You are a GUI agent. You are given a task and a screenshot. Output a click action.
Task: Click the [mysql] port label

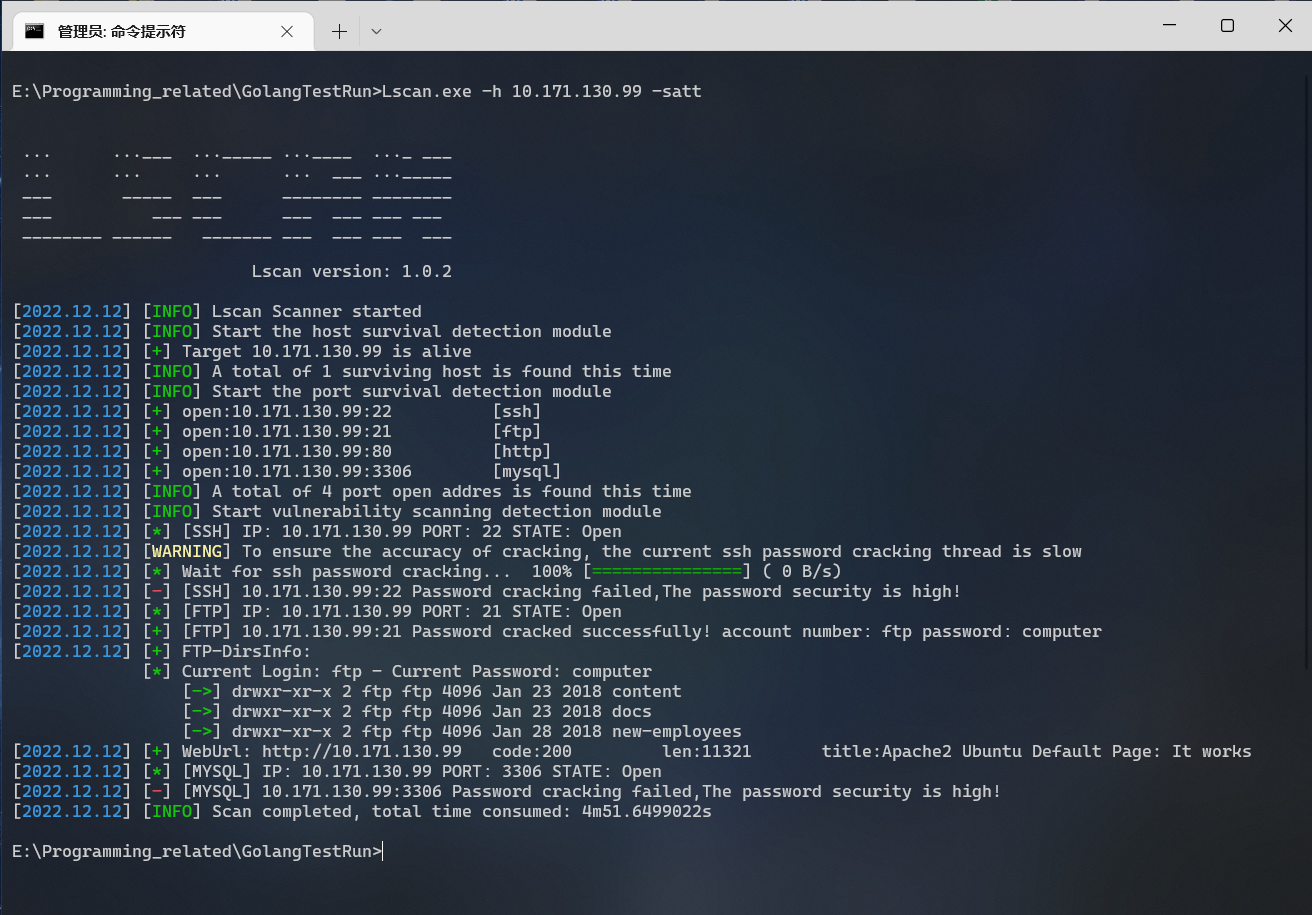point(527,471)
